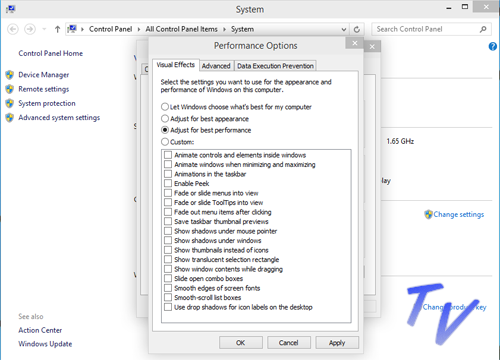Refresh the System window
Image resolution: width=500 pixels, height=360 pixels.
[357, 29]
